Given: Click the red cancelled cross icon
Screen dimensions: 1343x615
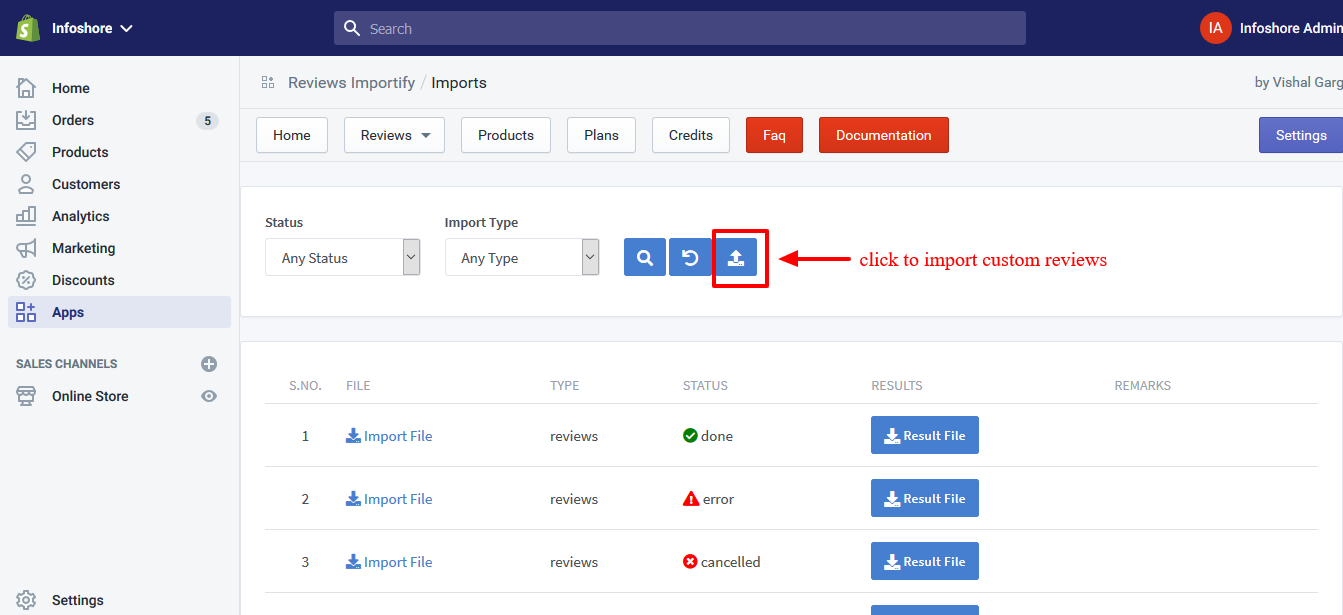Looking at the screenshot, I should (690, 562).
